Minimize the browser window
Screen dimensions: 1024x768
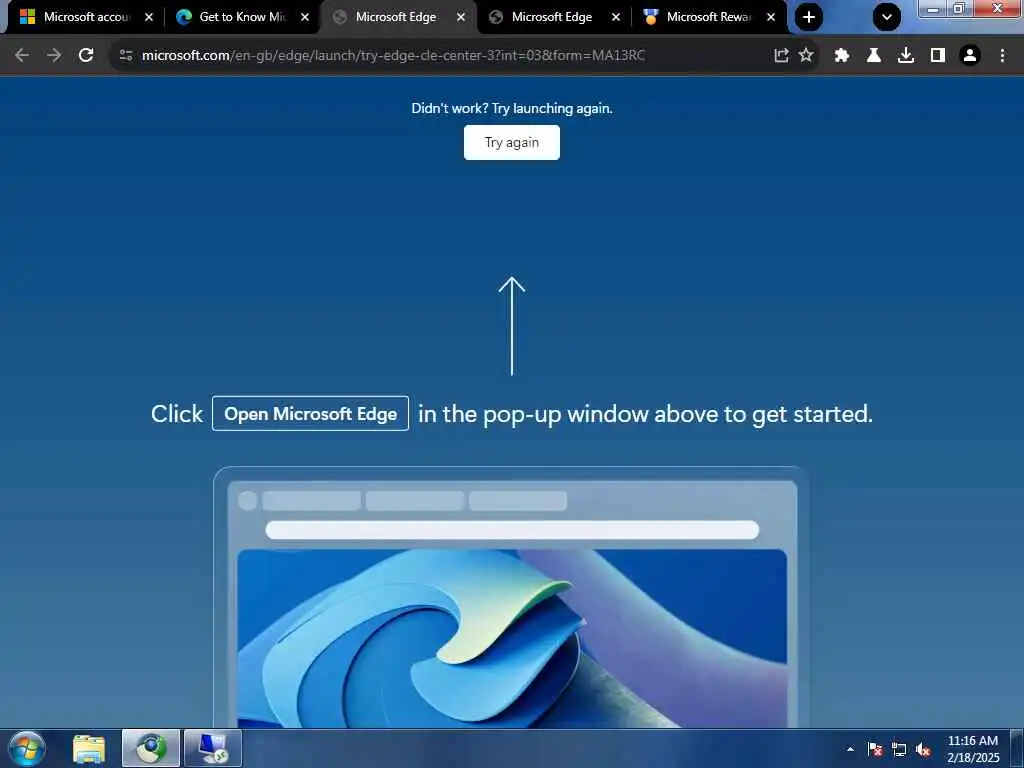click(933, 8)
